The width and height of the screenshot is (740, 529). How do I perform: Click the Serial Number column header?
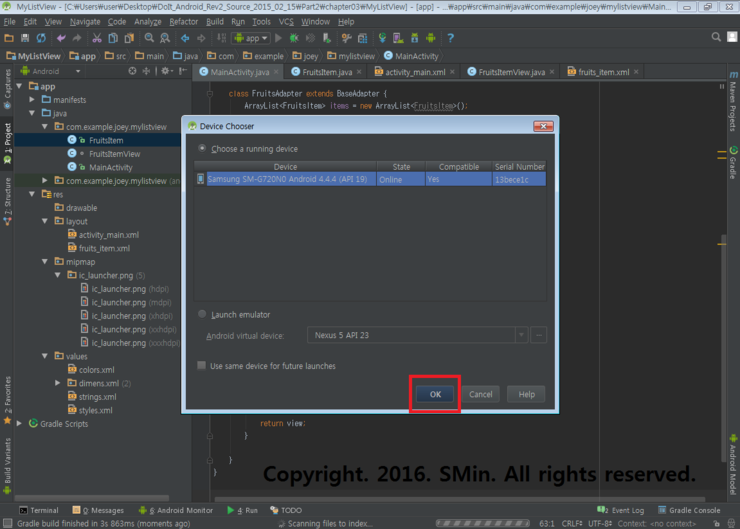519,167
